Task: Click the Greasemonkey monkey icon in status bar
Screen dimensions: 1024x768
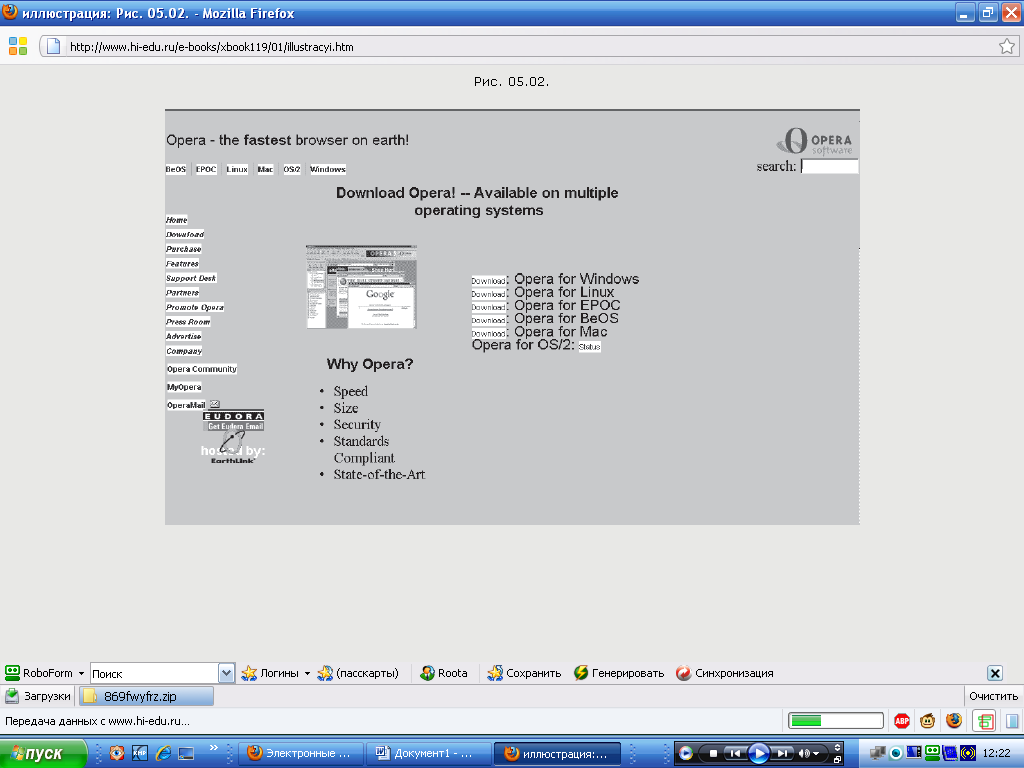Action: tap(927, 721)
